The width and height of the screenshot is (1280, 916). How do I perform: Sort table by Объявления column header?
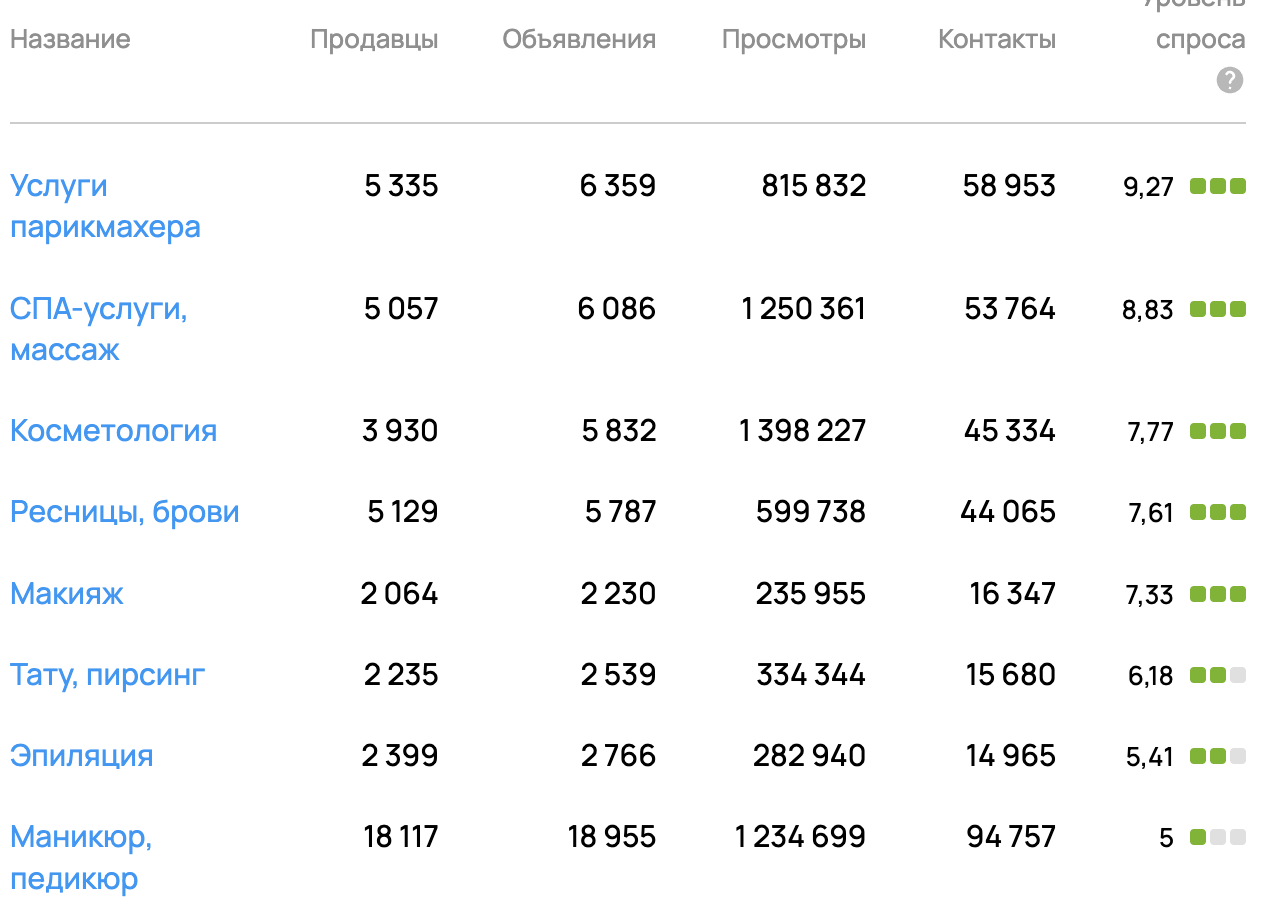579,39
